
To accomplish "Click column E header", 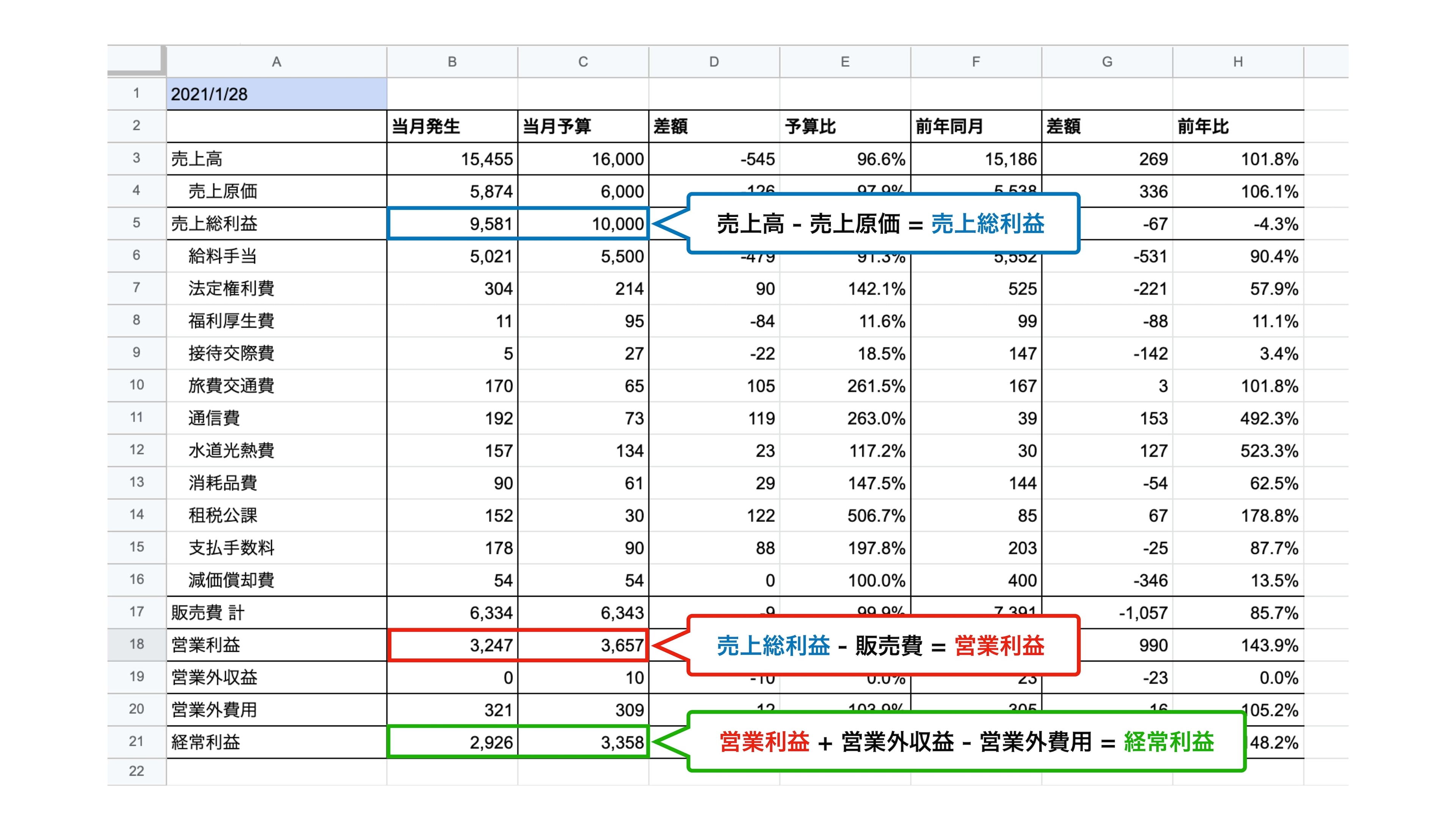I will point(845,61).
